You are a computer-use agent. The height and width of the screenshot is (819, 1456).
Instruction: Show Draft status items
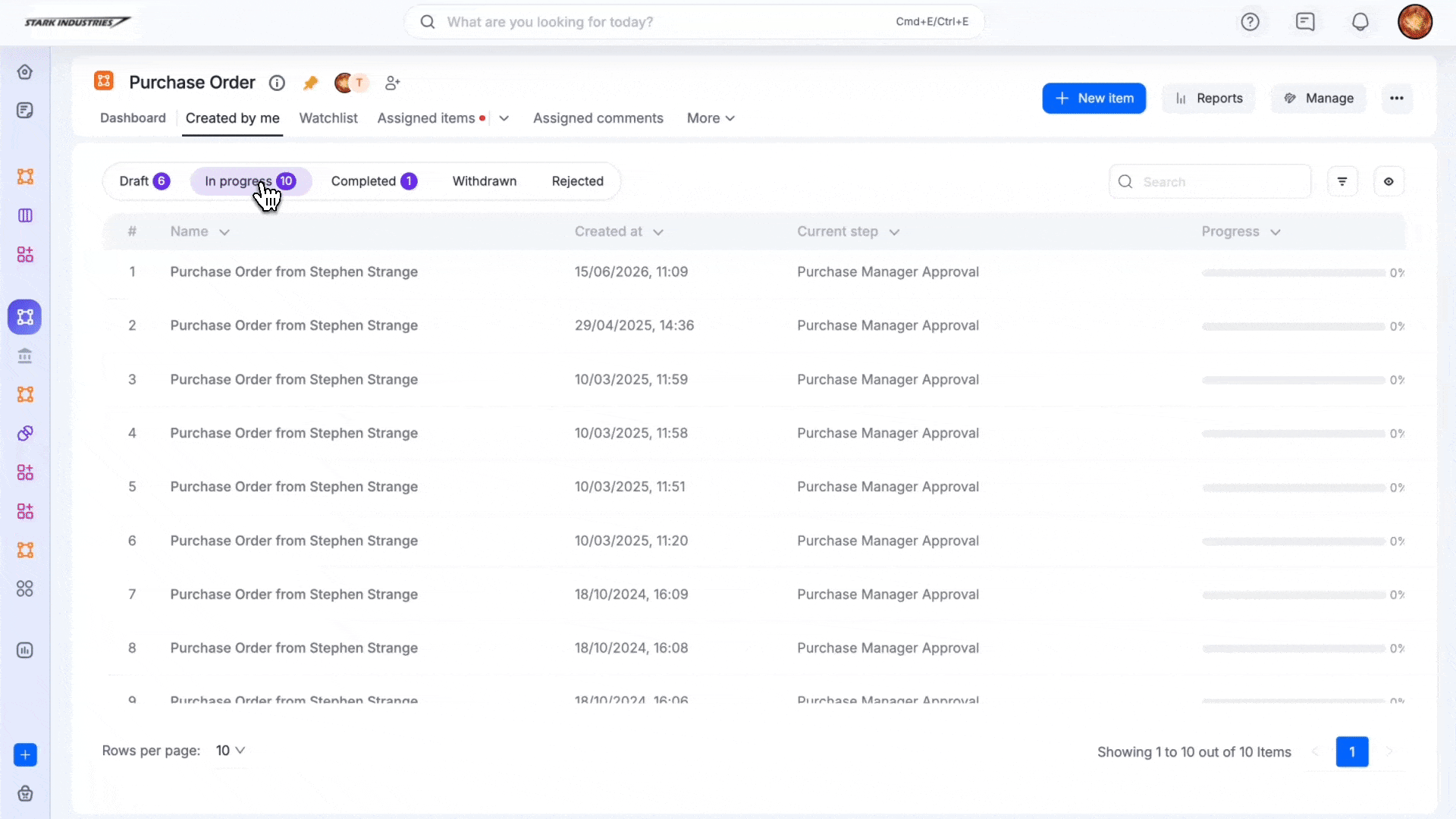tap(144, 181)
